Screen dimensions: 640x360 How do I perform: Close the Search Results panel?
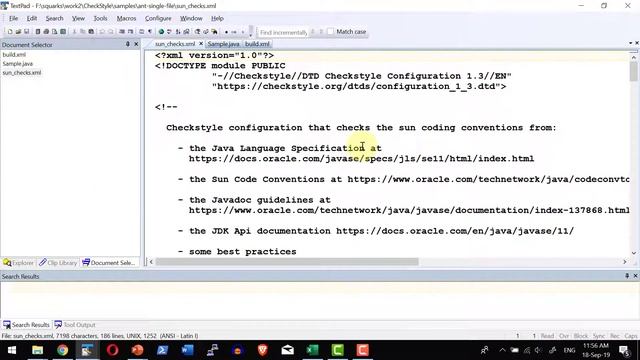click(636, 276)
